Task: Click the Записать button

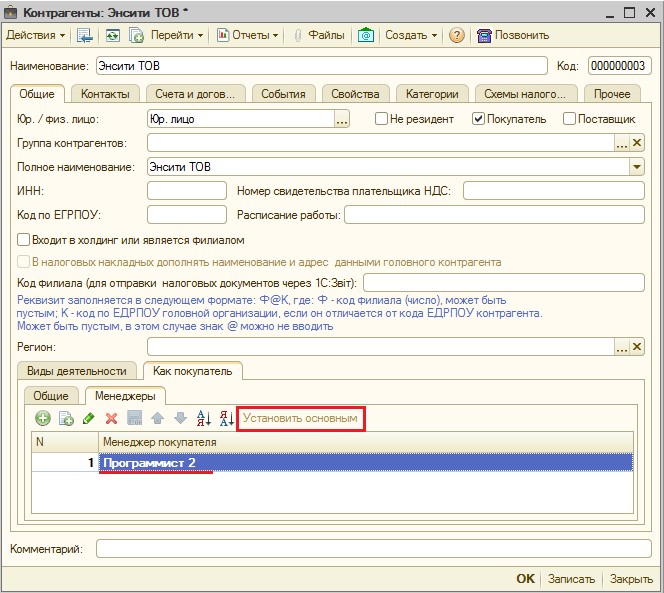Action: tap(572, 579)
